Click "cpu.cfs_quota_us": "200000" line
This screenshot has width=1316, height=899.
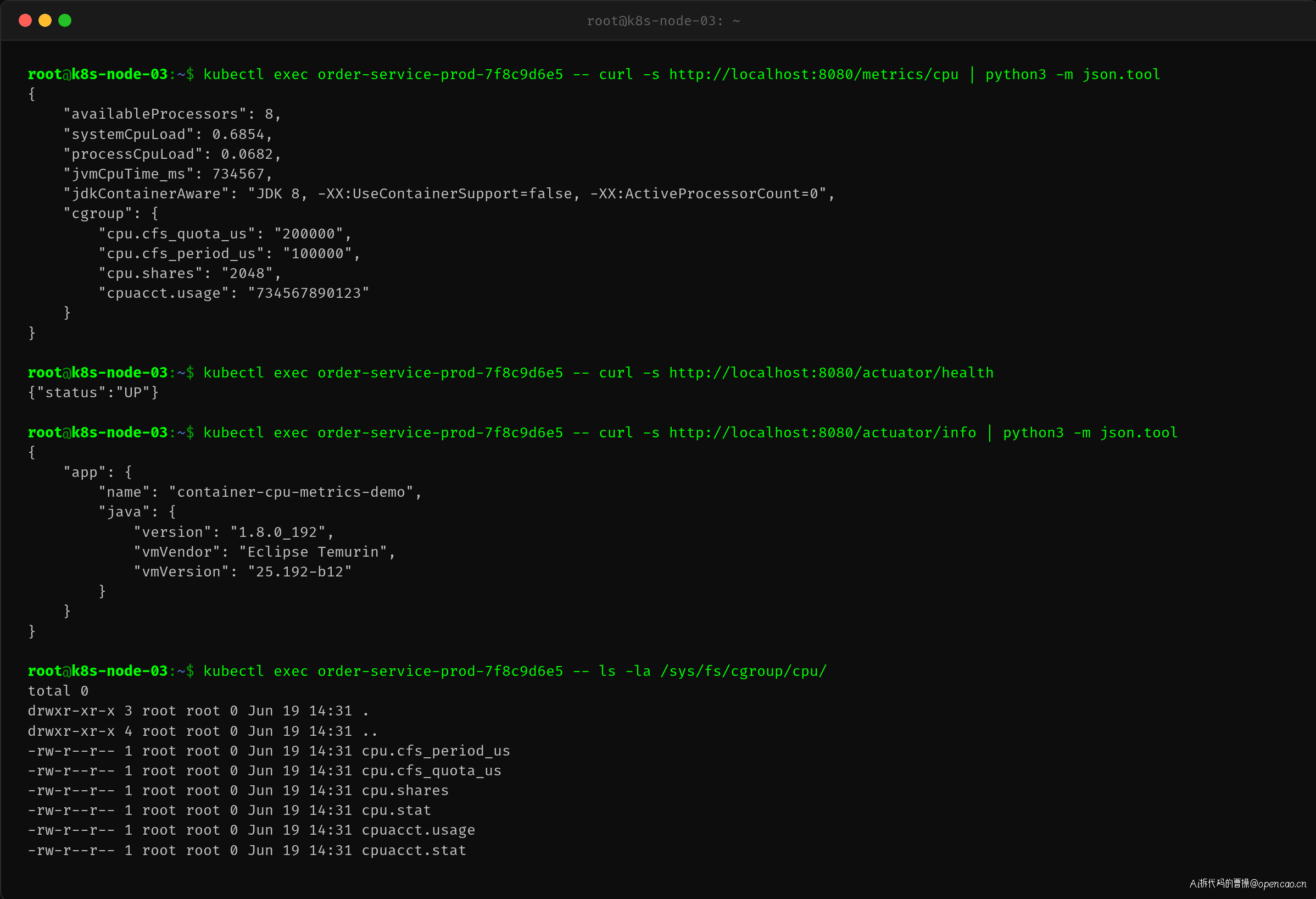pos(225,234)
